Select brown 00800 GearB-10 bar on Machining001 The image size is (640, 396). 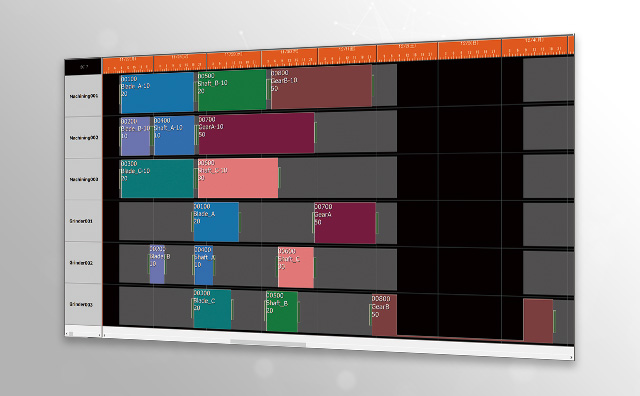tap(321, 87)
